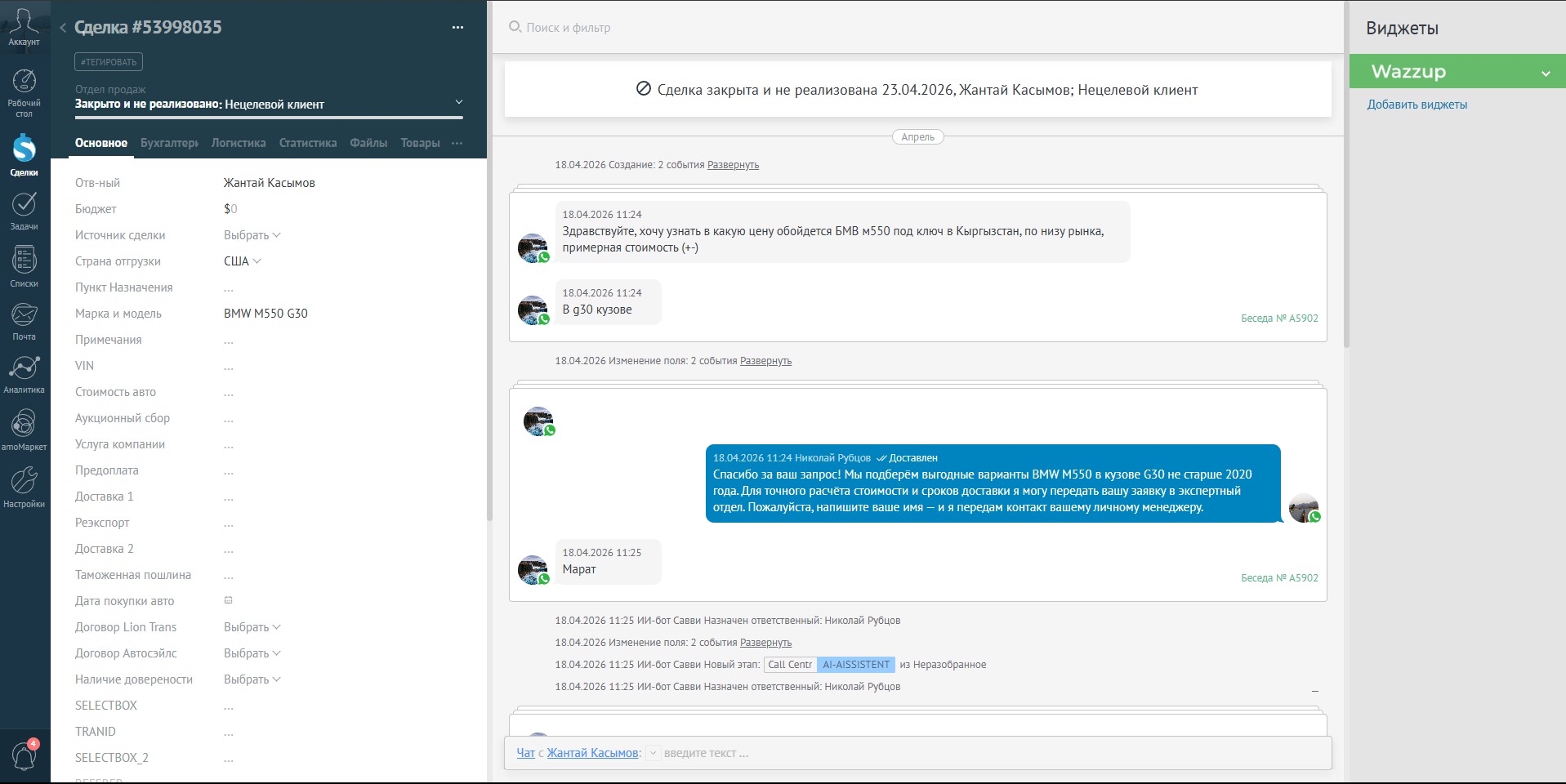Open chat channel selector dropdown arrow
Screen dimensions: 1566x784
(654, 753)
